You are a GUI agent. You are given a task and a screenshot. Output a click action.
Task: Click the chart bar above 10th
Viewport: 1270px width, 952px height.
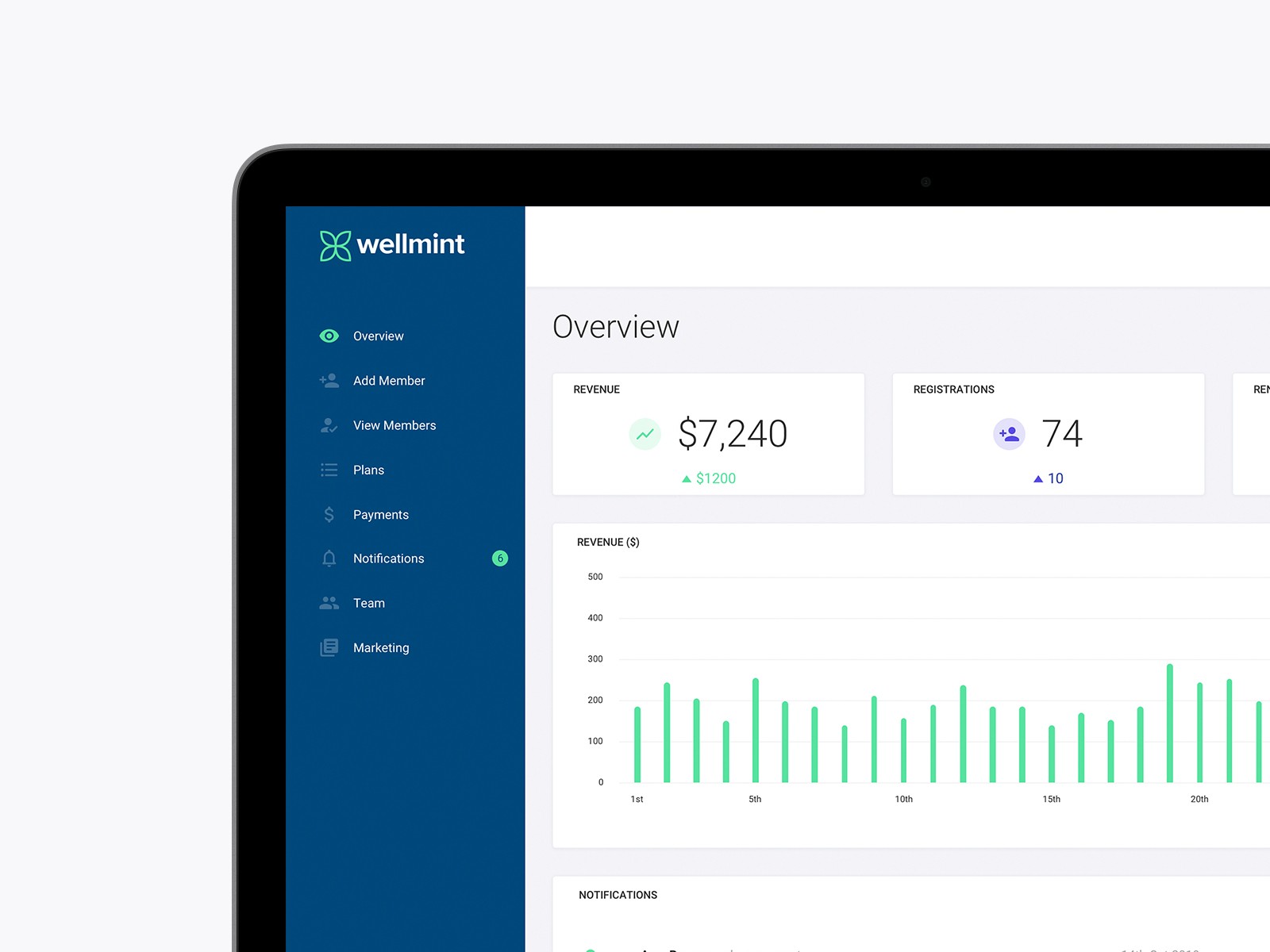(x=903, y=750)
